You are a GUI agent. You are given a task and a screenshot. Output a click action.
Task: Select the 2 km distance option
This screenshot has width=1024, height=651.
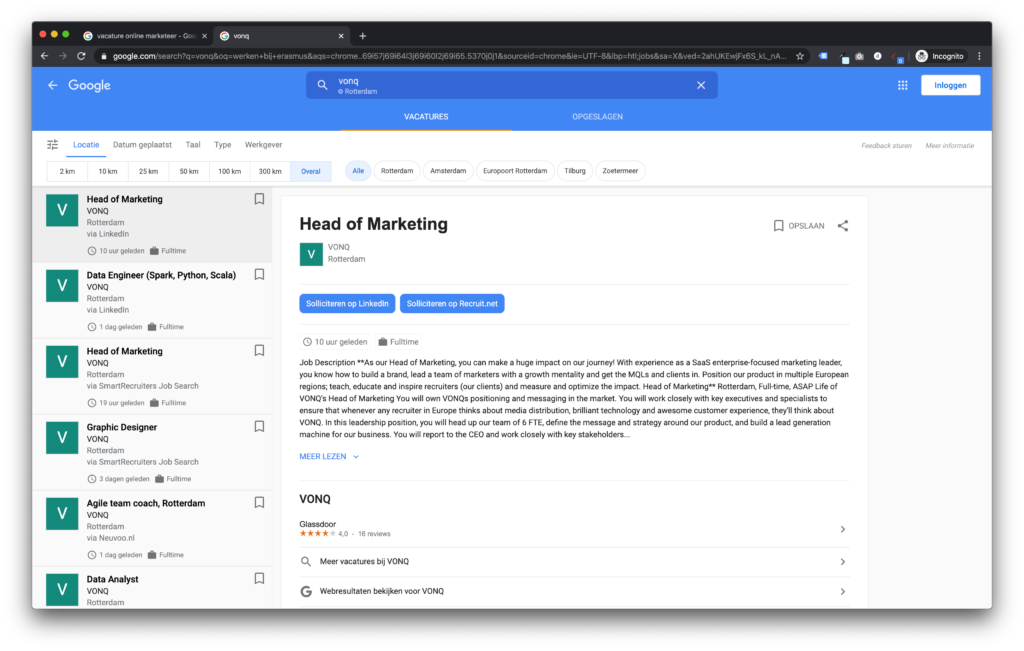pos(67,171)
